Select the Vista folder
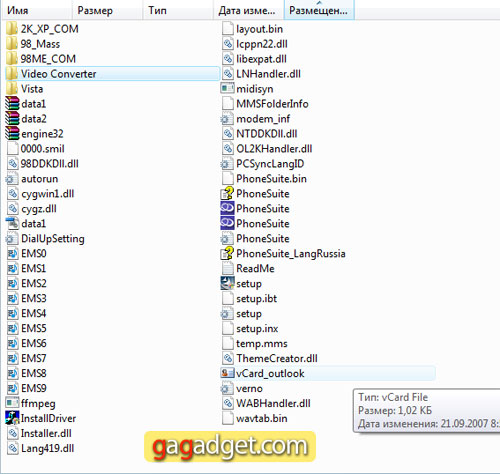Viewport: 500px width, 474px height. coord(25,89)
